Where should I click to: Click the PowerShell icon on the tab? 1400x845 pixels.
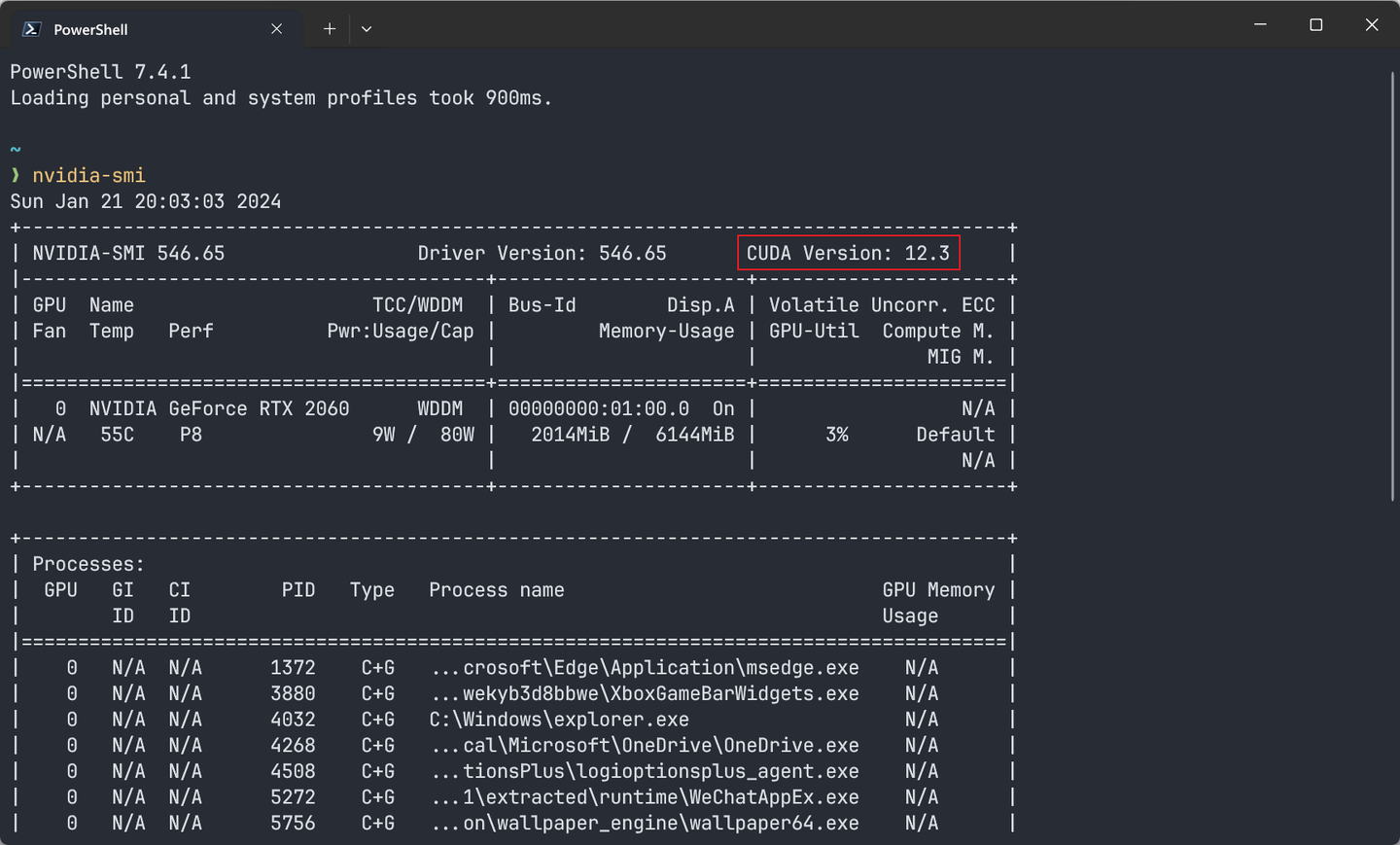(x=30, y=29)
